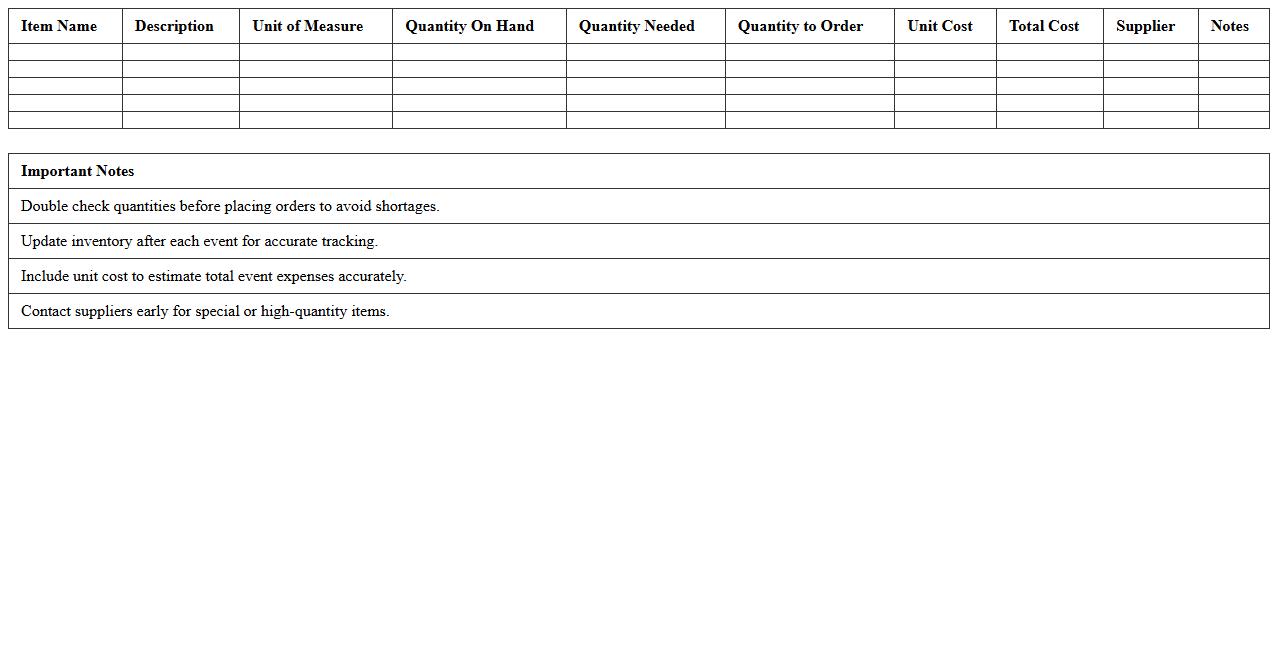Click the Supplier column header
This screenshot has height=650, width=1278.
click(1145, 26)
